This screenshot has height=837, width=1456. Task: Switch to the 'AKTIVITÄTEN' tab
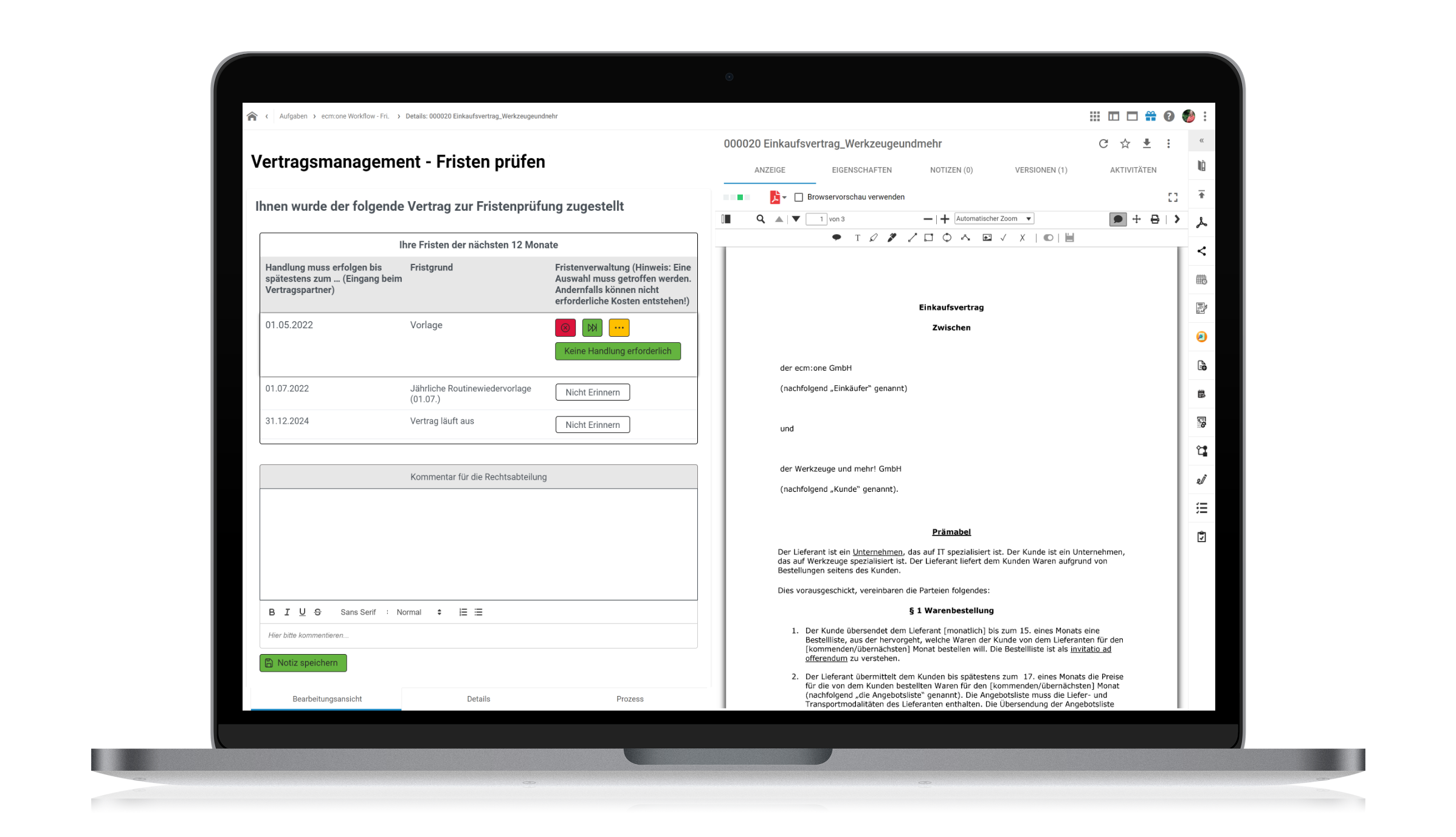click(1132, 169)
